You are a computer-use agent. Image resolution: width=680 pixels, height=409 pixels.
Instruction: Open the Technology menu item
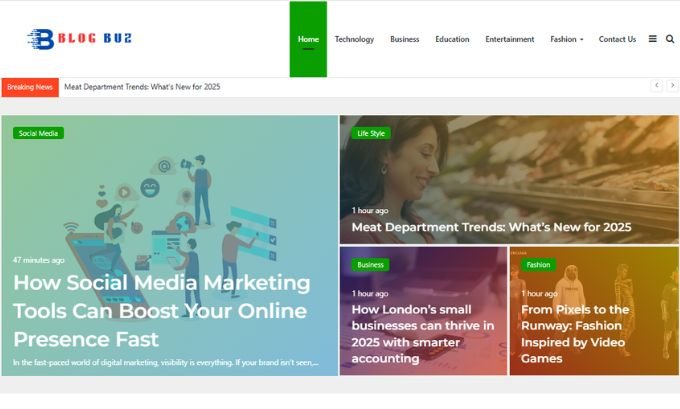pos(354,39)
